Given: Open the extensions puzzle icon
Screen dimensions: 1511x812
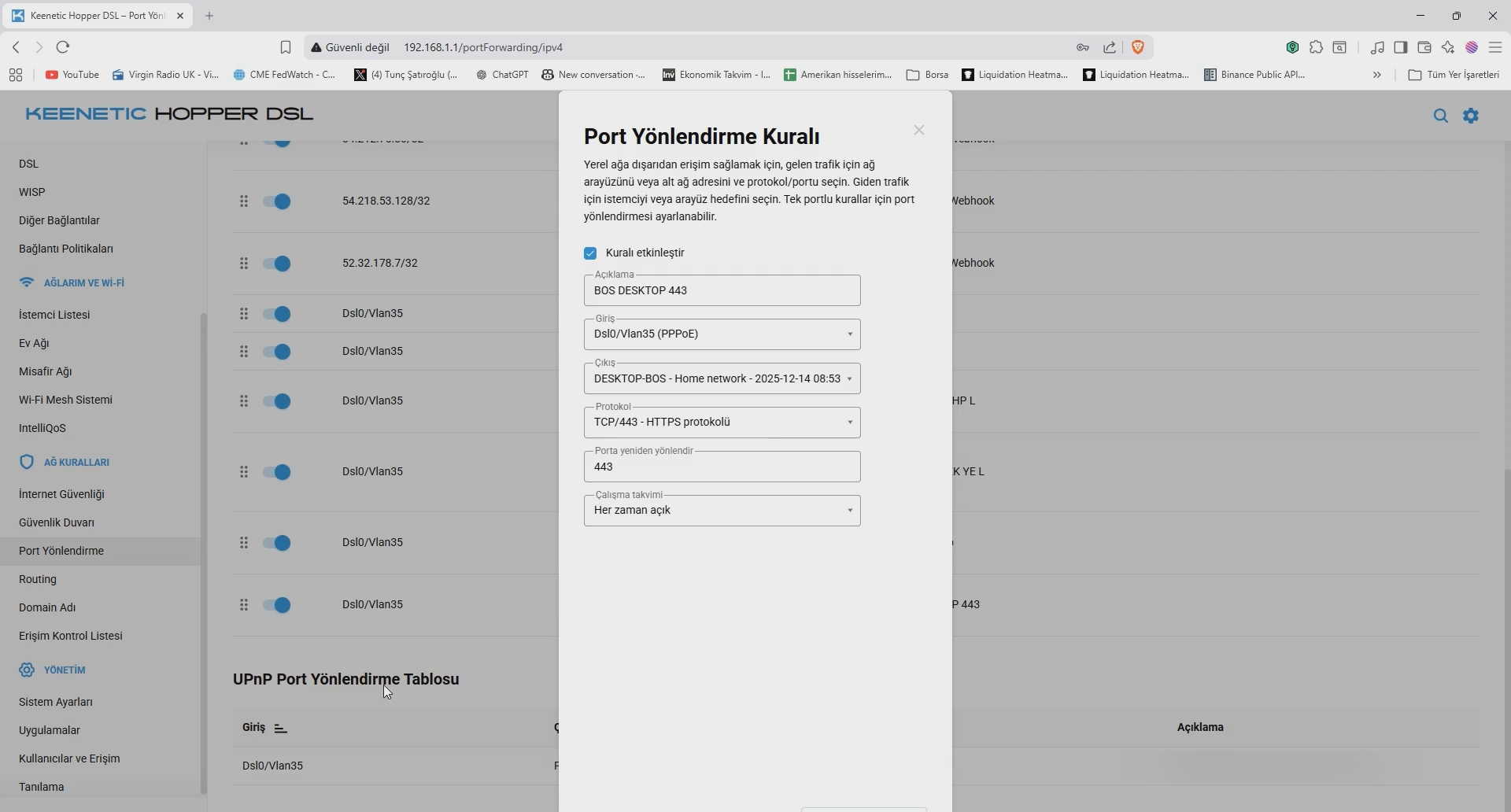Looking at the screenshot, I should [1316, 47].
